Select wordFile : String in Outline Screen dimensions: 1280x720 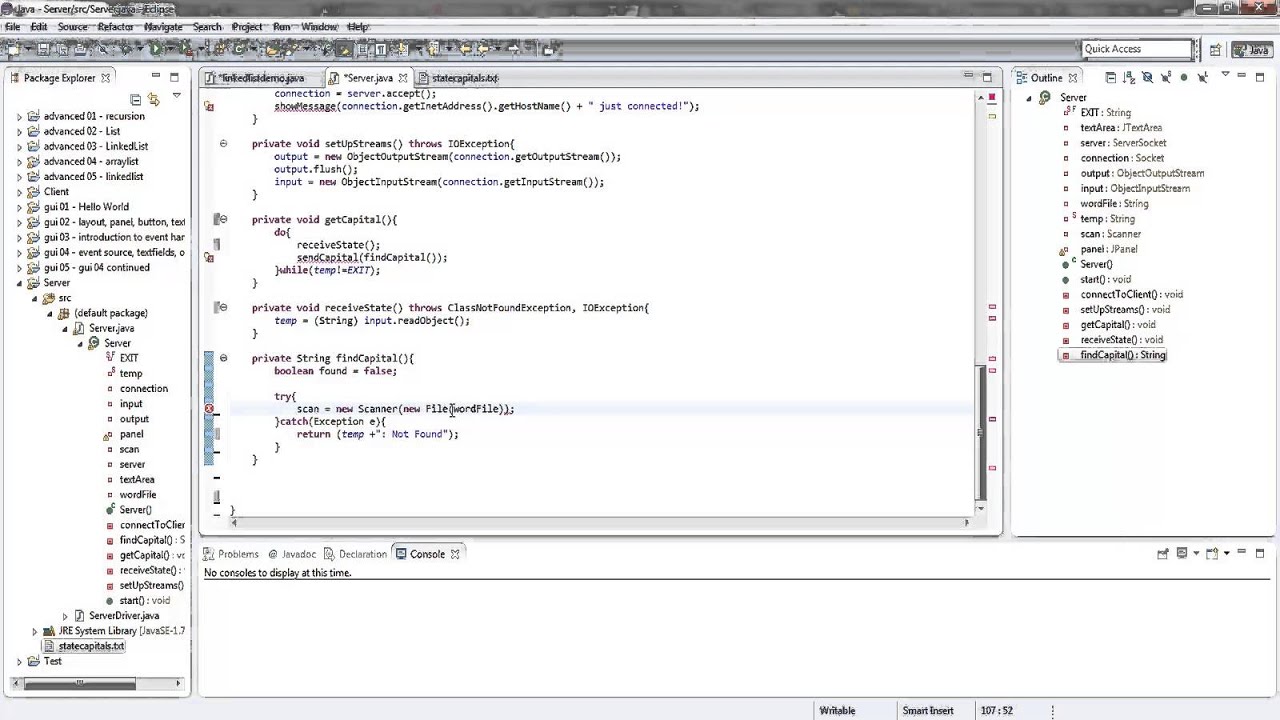pos(1114,204)
